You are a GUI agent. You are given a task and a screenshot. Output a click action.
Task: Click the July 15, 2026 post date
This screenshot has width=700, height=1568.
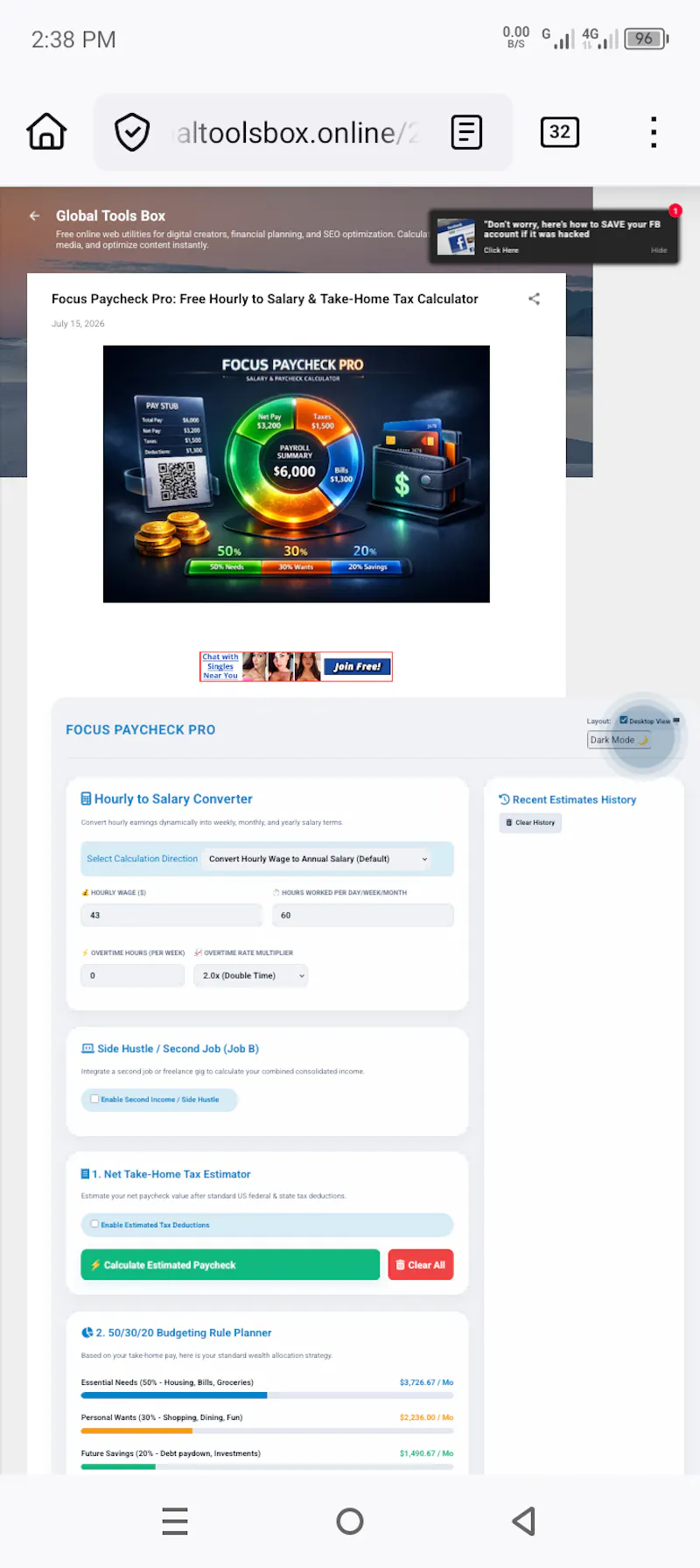click(x=78, y=324)
